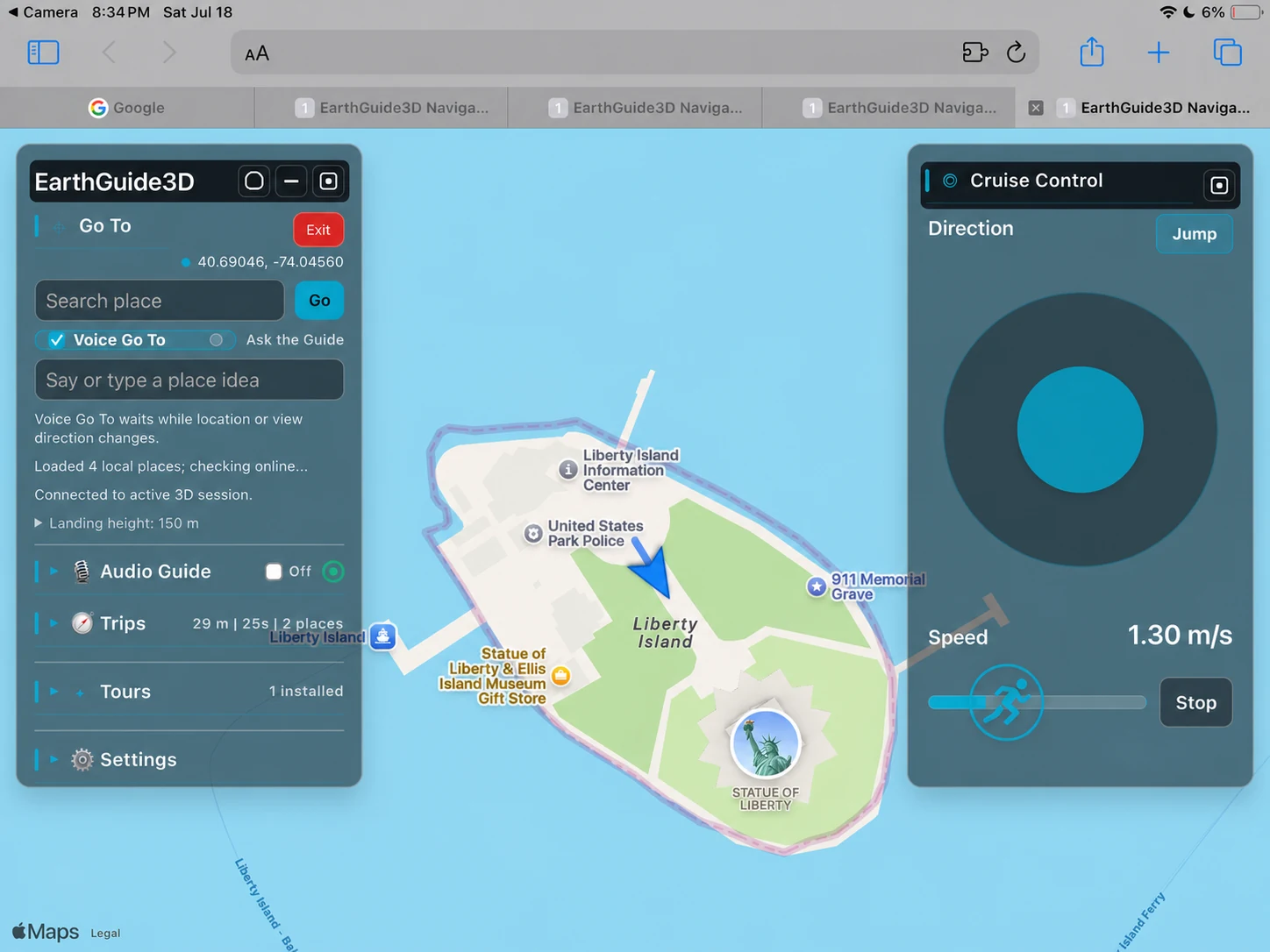The image size is (1270, 952).
Task: Click the Speed slider track
Action: pyautogui.click(x=1037, y=702)
